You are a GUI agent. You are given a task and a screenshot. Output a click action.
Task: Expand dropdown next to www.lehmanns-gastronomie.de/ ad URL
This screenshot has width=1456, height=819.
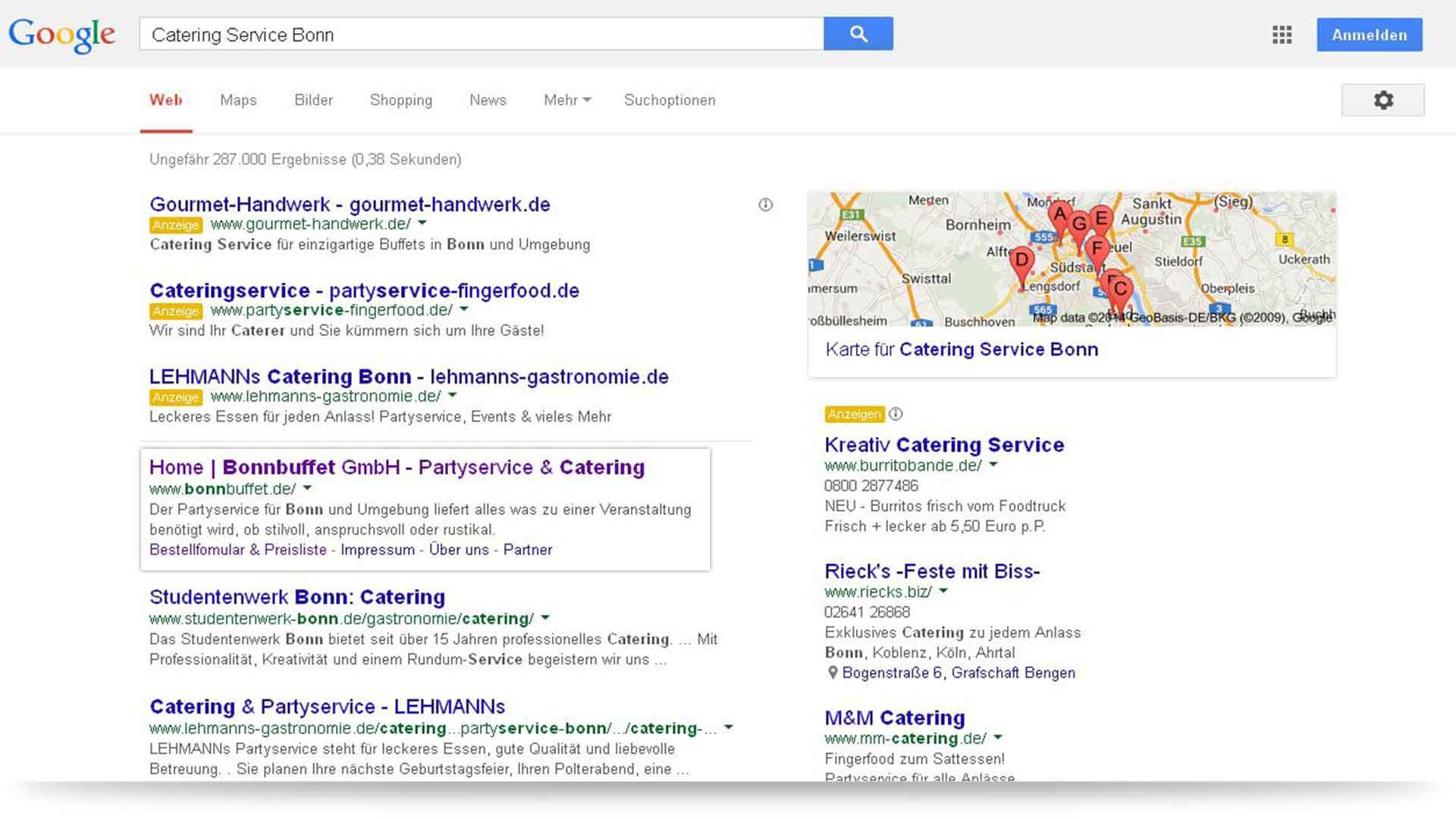tap(452, 396)
